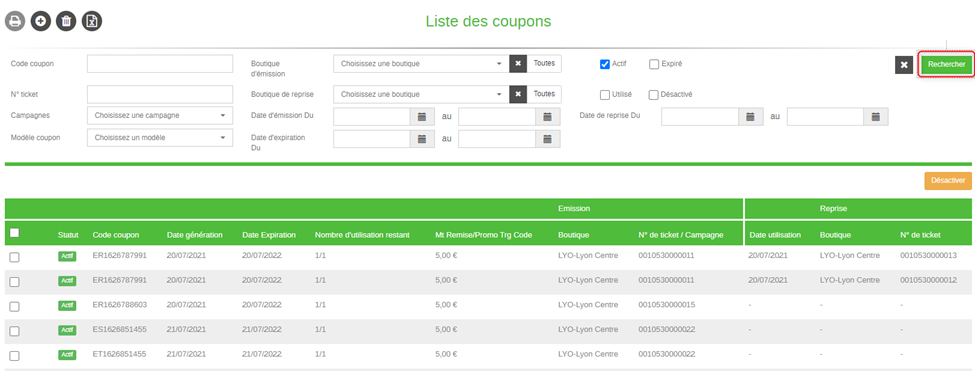
Task: Click the add coupon plus icon
Action: (x=40, y=21)
